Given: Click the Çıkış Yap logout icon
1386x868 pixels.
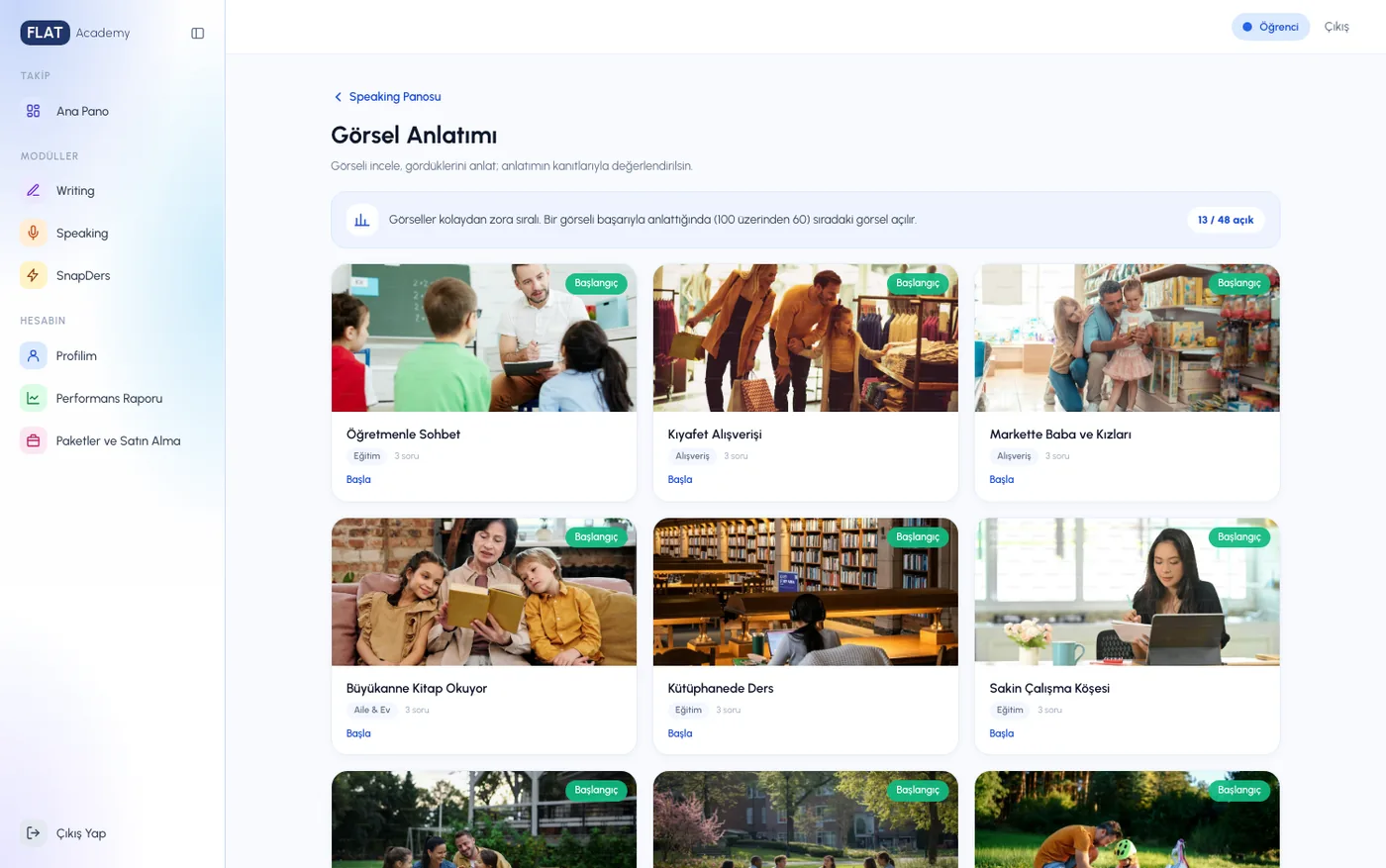Looking at the screenshot, I should 33,832.
